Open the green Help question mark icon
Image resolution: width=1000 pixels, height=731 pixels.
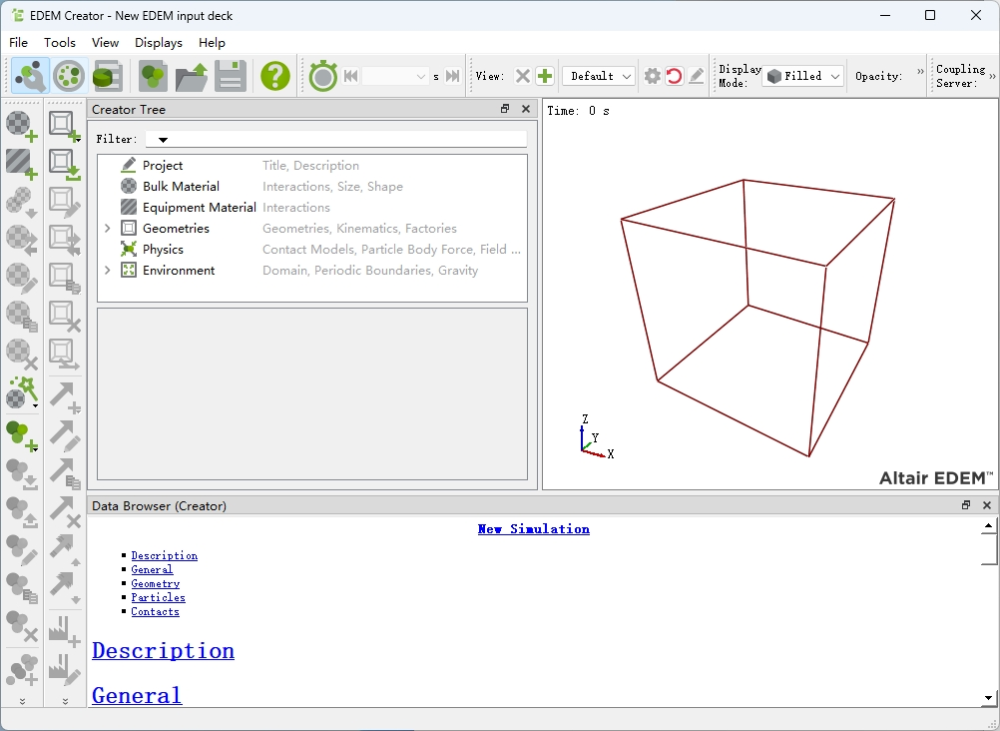[x=275, y=76]
